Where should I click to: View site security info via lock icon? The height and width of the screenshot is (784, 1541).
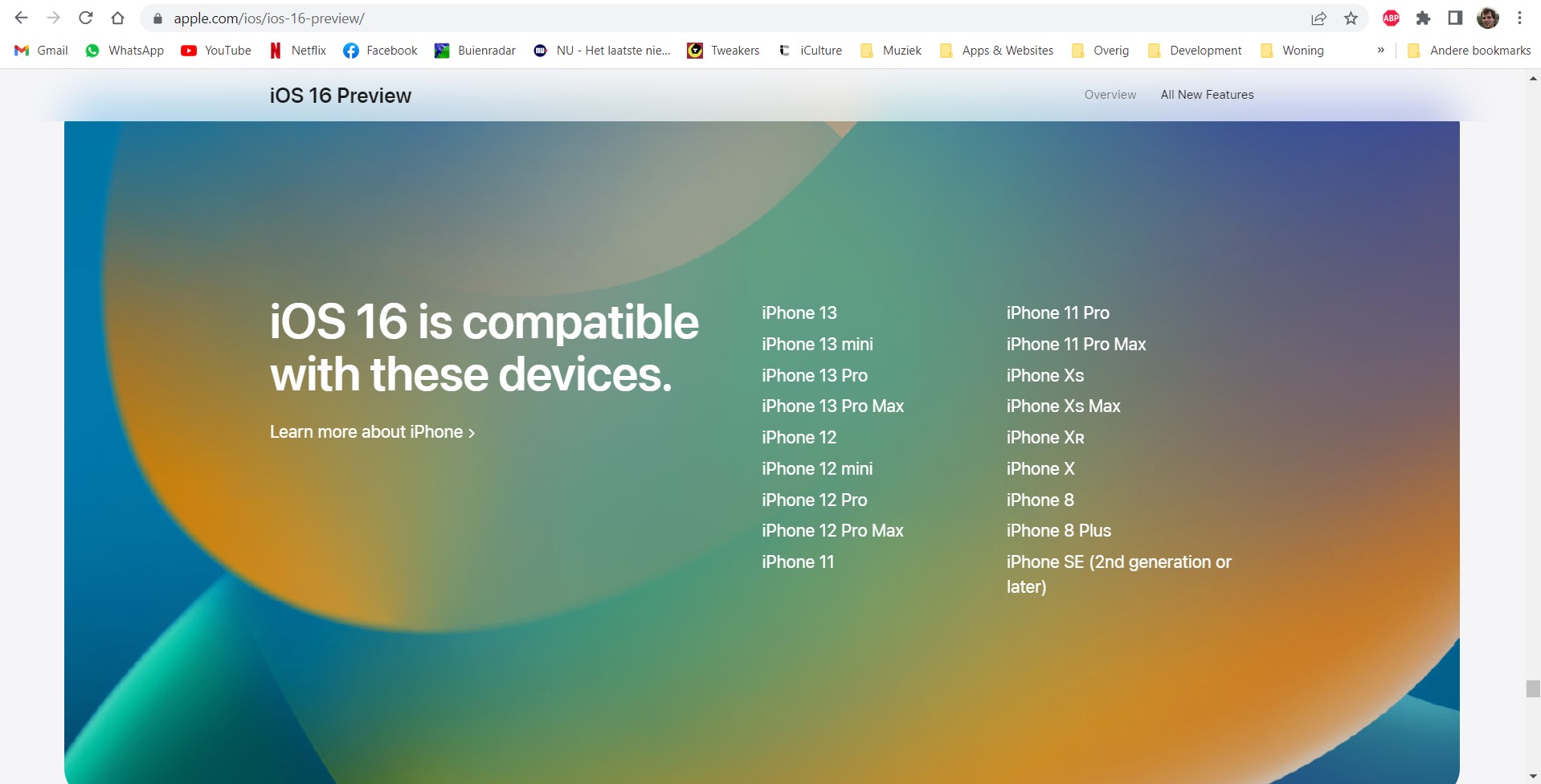tap(158, 18)
